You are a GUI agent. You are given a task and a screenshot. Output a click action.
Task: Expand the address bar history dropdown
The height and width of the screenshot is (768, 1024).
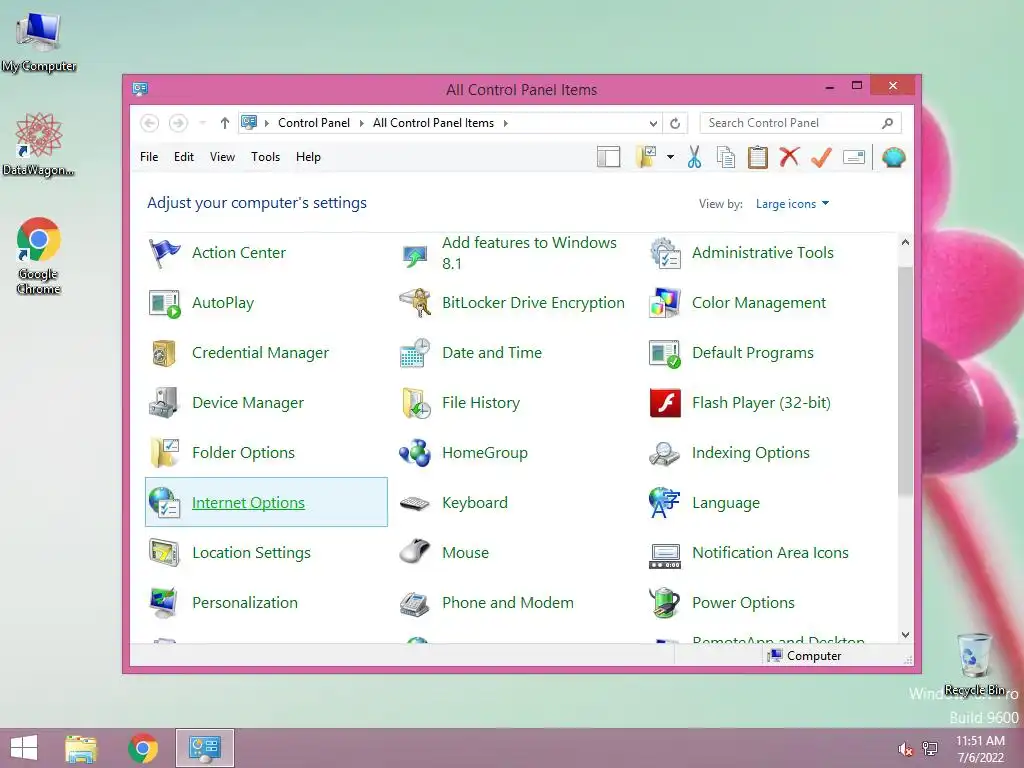tap(653, 123)
